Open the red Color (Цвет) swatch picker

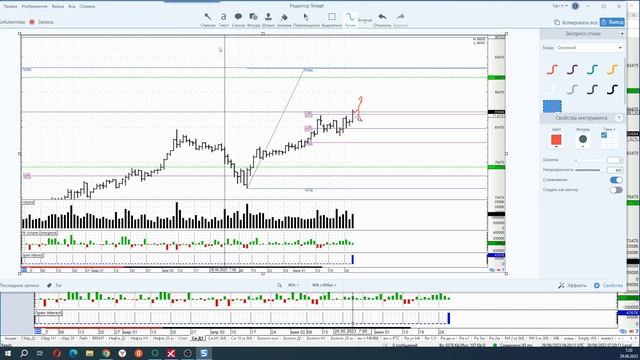tap(556, 140)
